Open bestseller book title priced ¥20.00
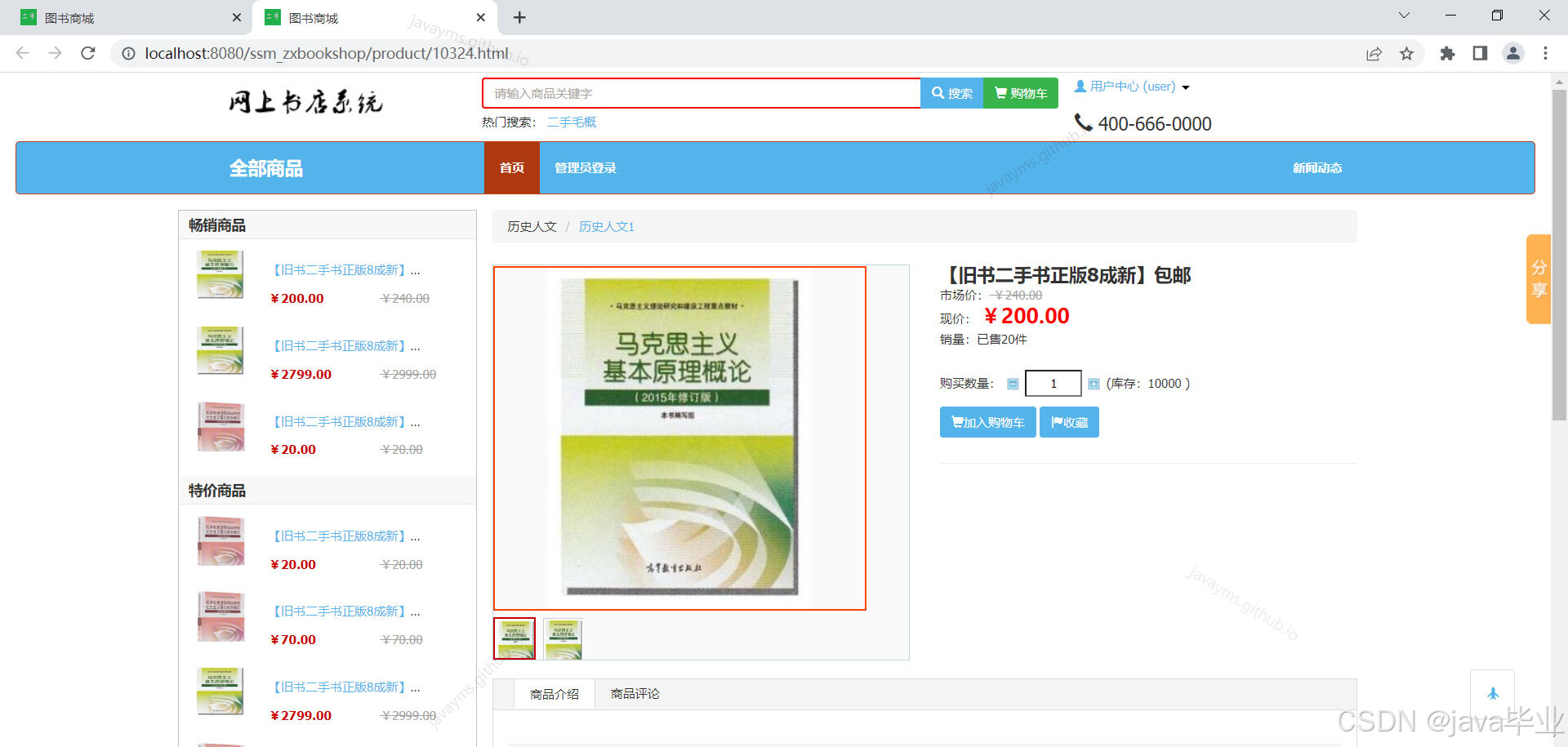The width and height of the screenshot is (1568, 747). [346, 422]
